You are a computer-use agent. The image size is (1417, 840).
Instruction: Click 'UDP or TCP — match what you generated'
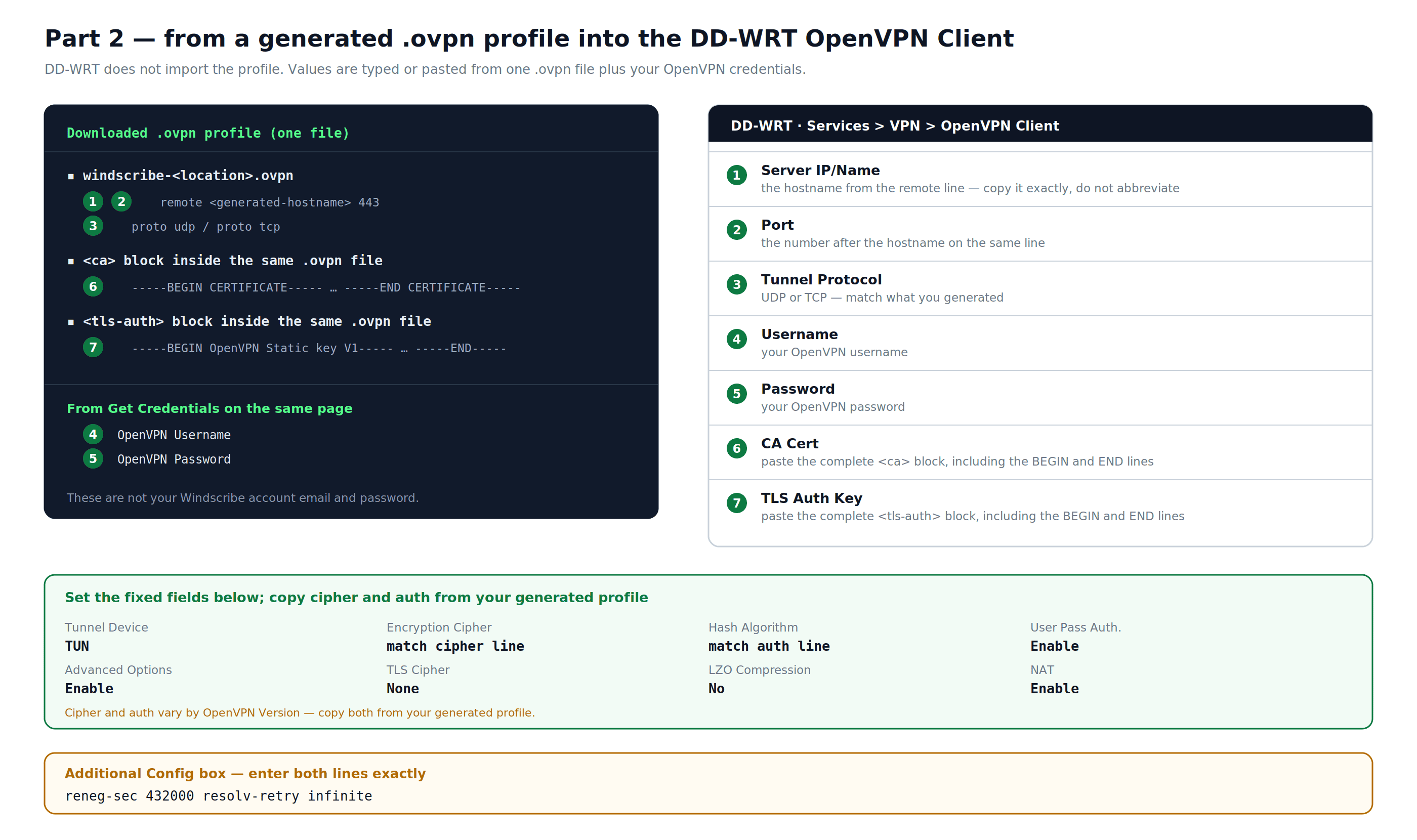882,297
